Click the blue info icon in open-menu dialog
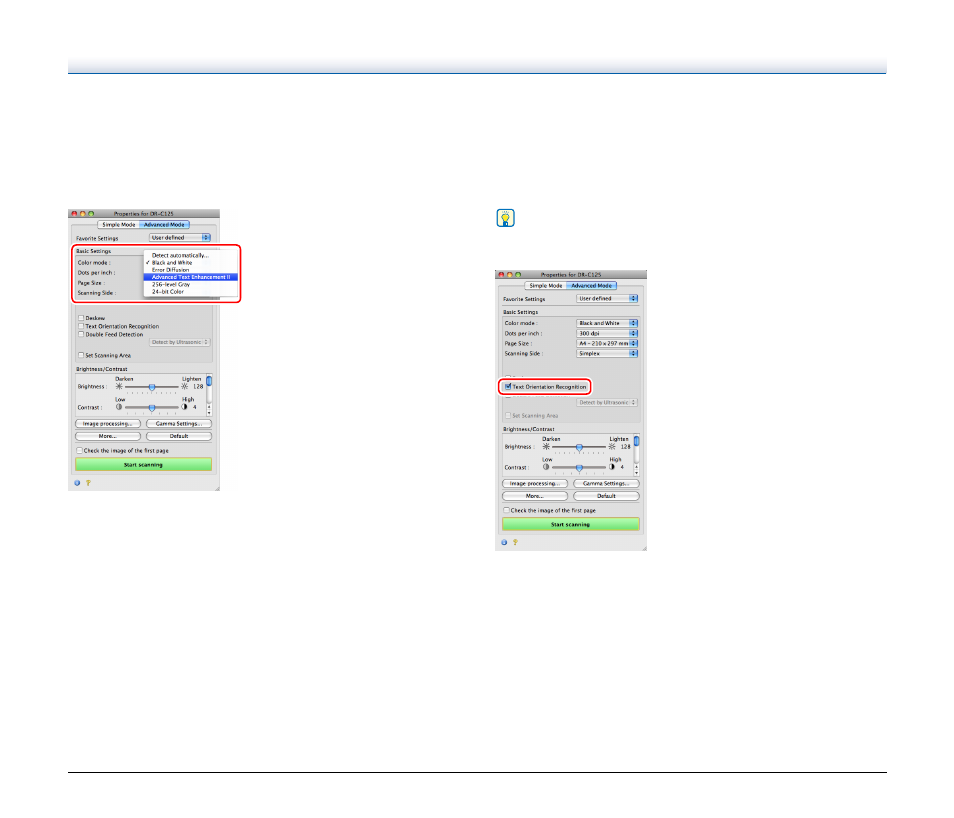Viewport: 954px width, 818px height. pyautogui.click(x=77, y=483)
